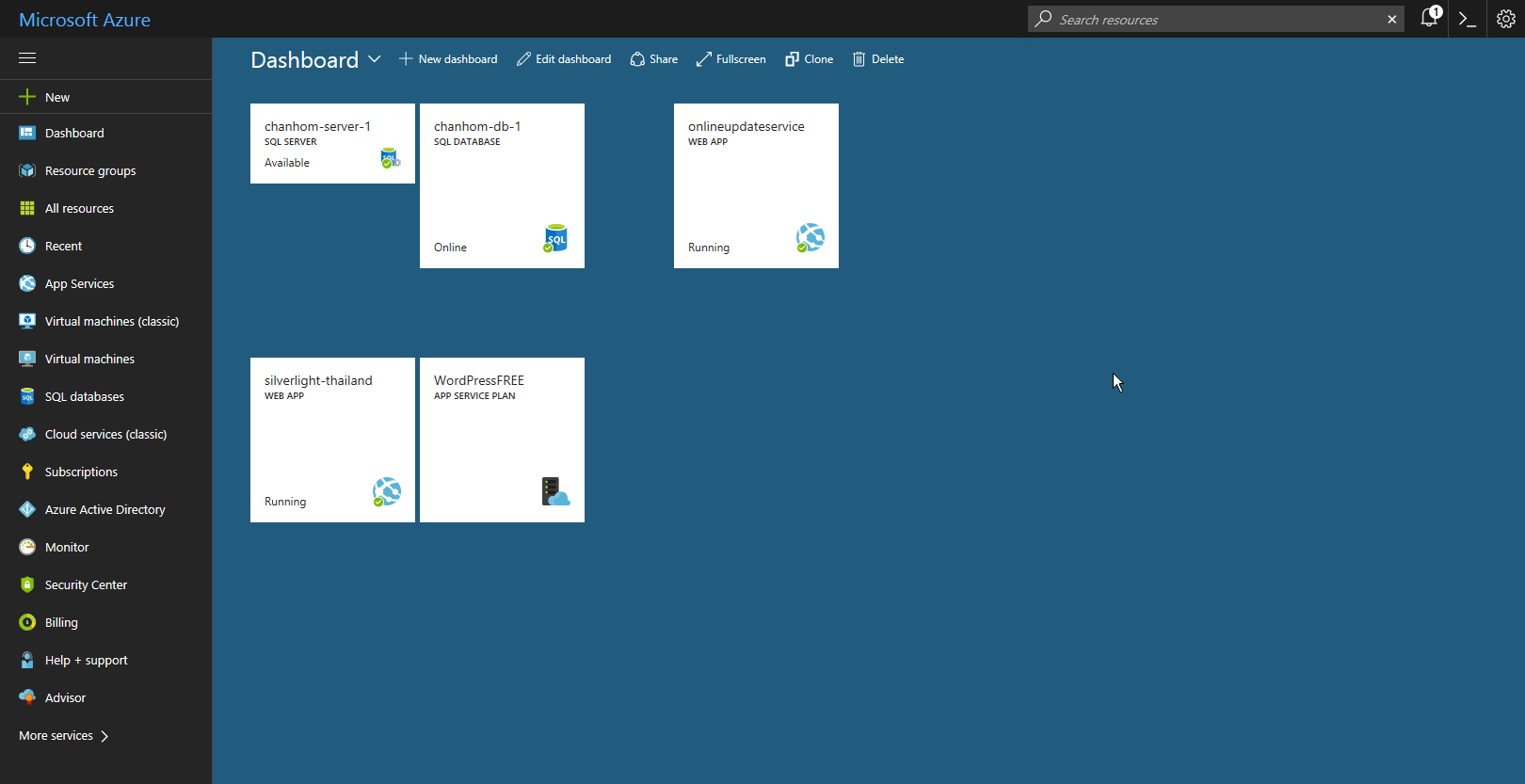Image resolution: width=1525 pixels, height=784 pixels.
Task: Click Running status in silverlight-thailand tile
Action: (x=285, y=502)
